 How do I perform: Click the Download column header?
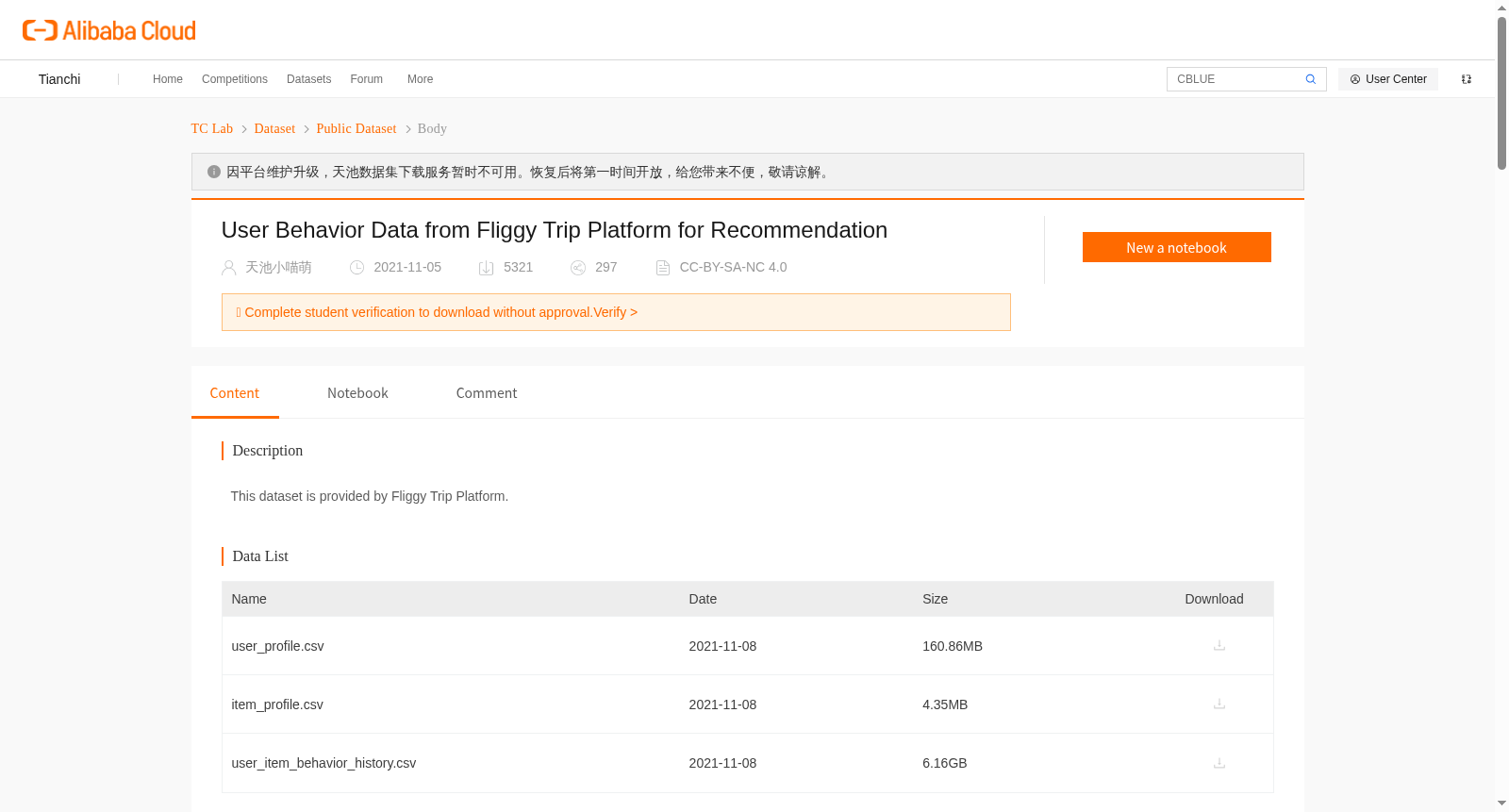pos(1214,599)
